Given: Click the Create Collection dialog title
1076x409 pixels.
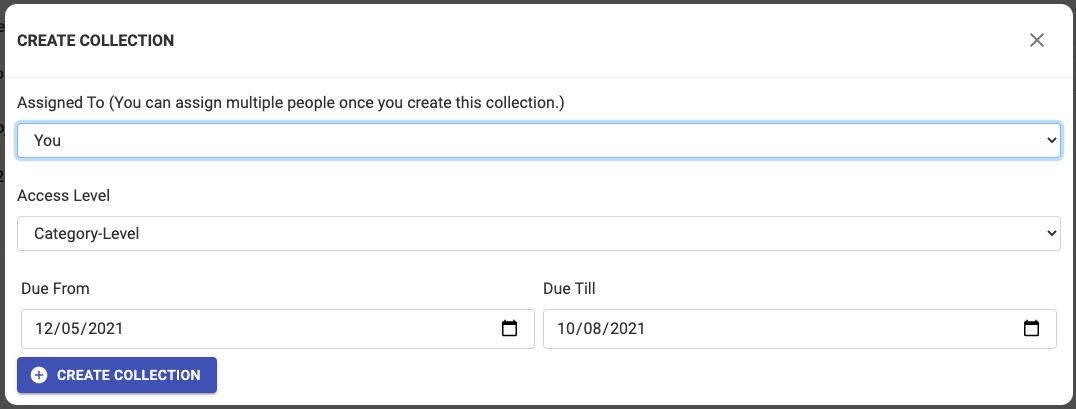Looking at the screenshot, I should pos(96,41).
